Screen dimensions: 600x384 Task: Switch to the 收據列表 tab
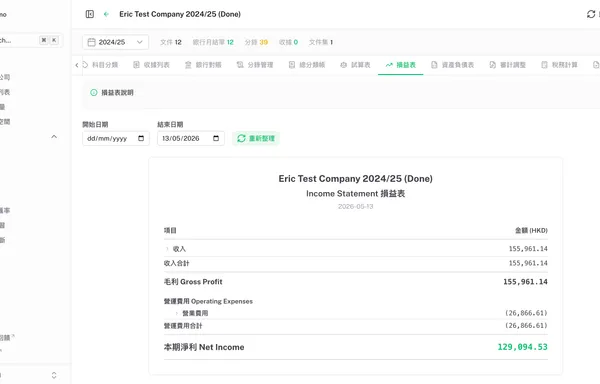coord(152,65)
